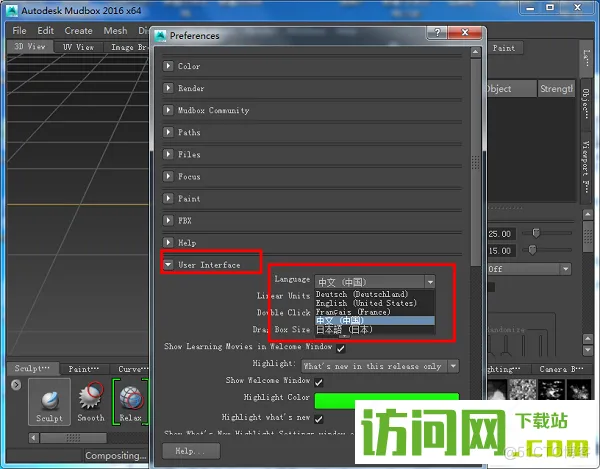Screen dimensions: 600x469
Task: Click the 25.00 value field
Action: pyautogui.click(x=501, y=234)
